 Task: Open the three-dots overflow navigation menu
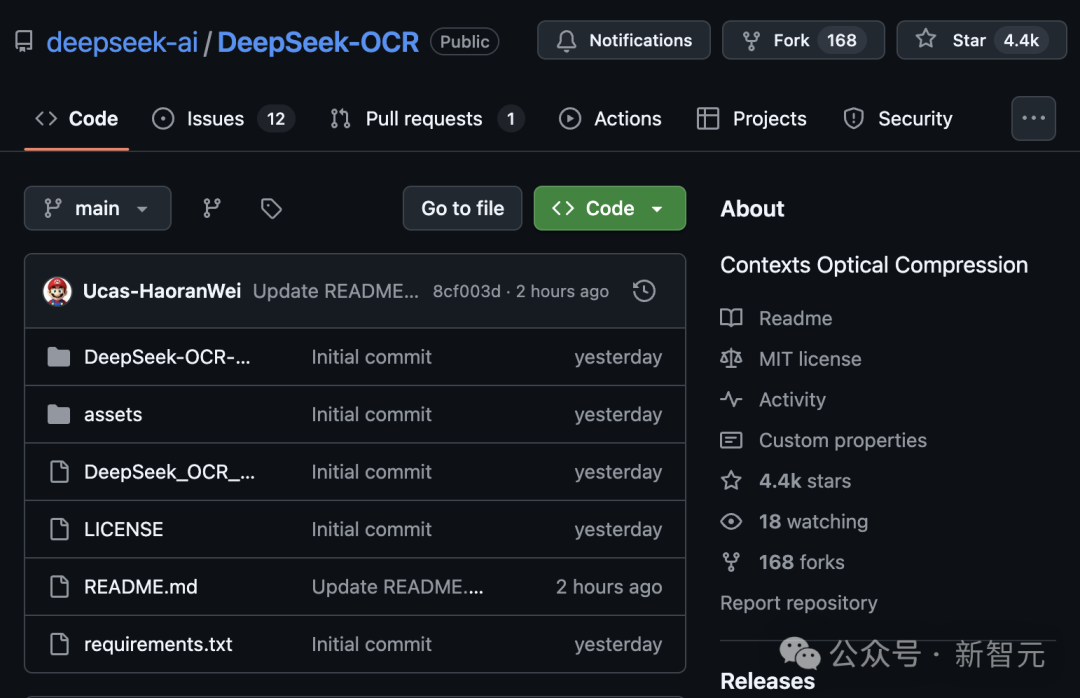coord(1033,119)
